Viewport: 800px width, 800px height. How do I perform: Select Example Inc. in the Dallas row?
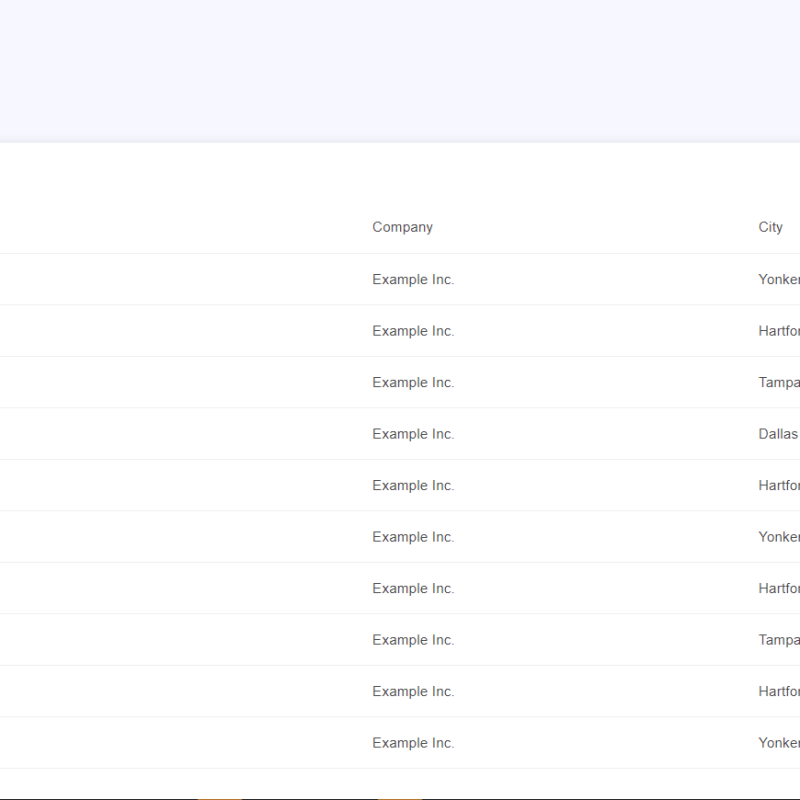[x=413, y=434]
